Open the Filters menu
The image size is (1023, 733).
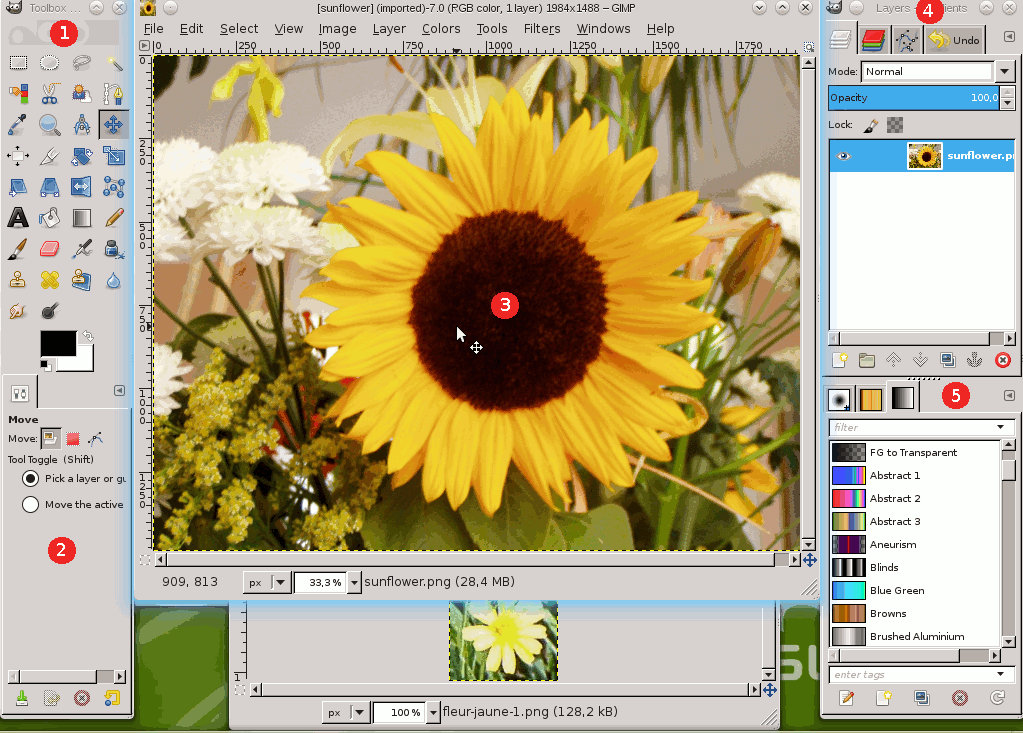(x=542, y=28)
